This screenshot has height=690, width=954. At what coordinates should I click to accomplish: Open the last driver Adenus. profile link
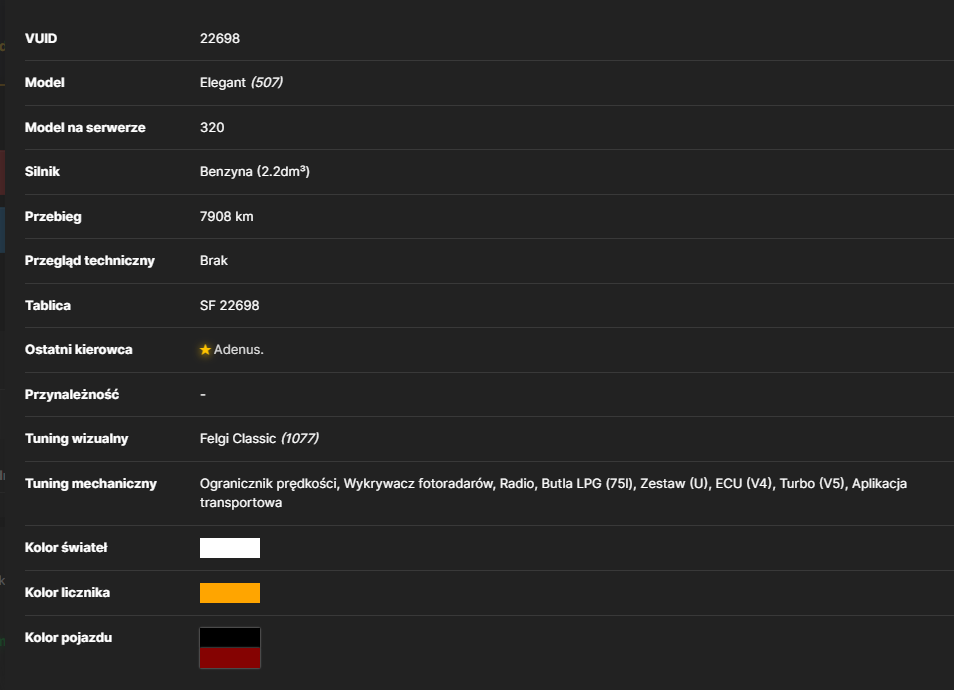[x=238, y=350]
